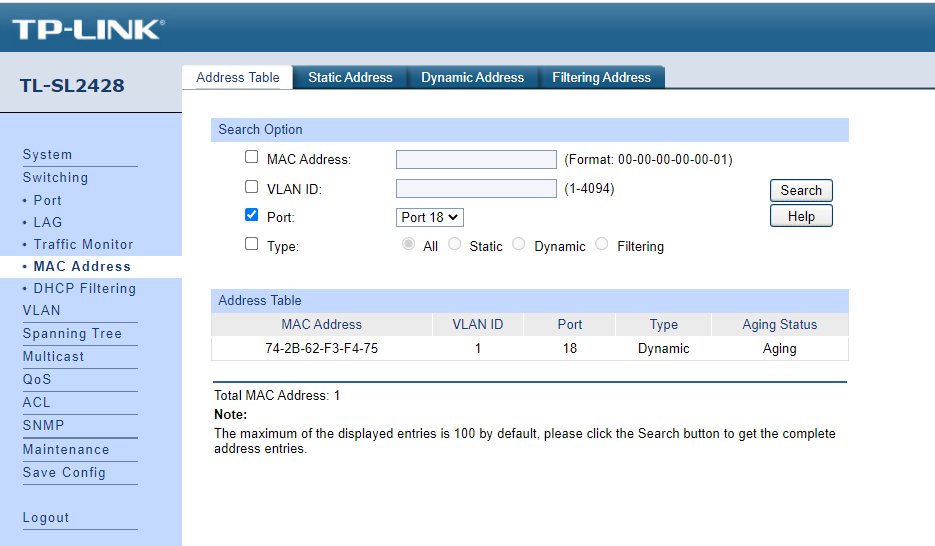
Task: Enable the MAC Address search checkbox
Action: pos(252,157)
